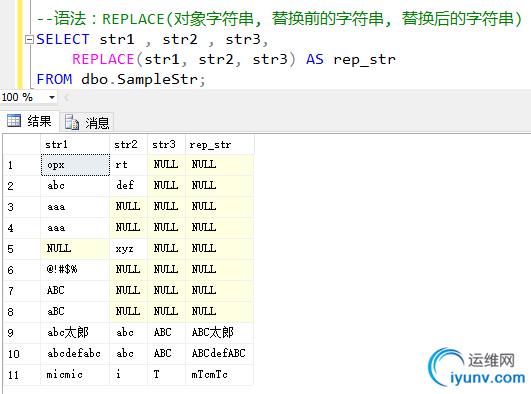
Task: Select the str1 column header
Action: point(75,145)
